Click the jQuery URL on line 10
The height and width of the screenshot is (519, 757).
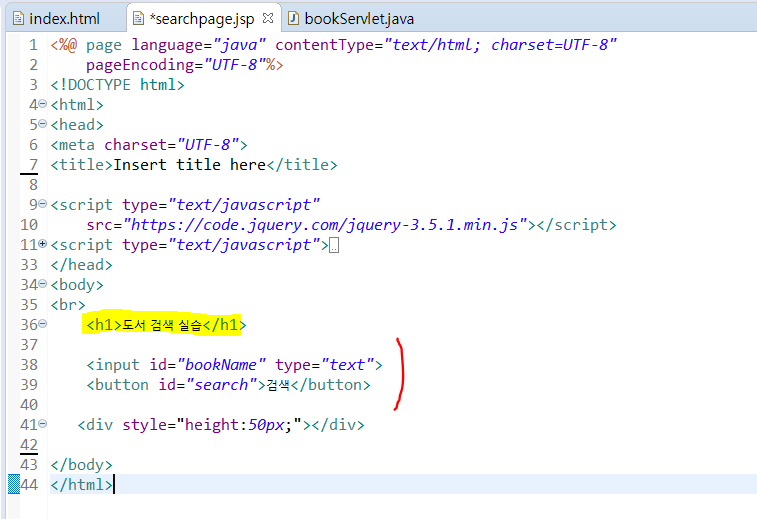325,225
